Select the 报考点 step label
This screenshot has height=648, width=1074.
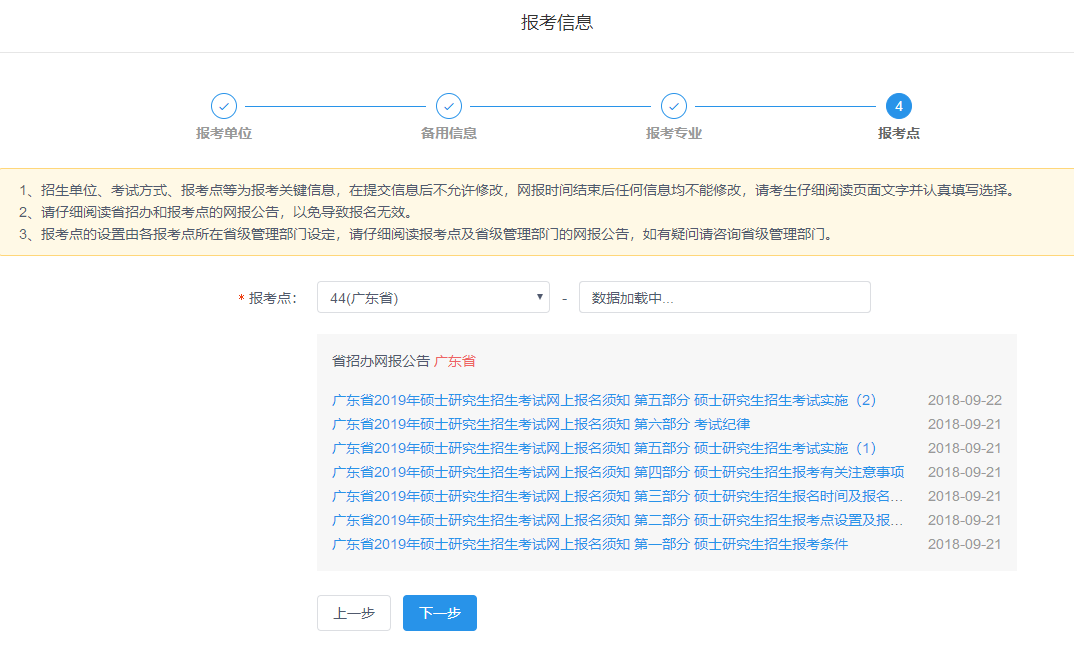[899, 133]
